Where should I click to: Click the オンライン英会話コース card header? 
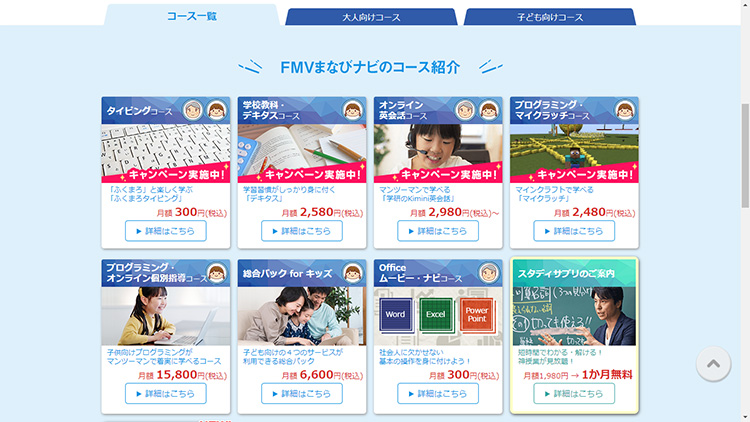pyautogui.click(x=438, y=111)
